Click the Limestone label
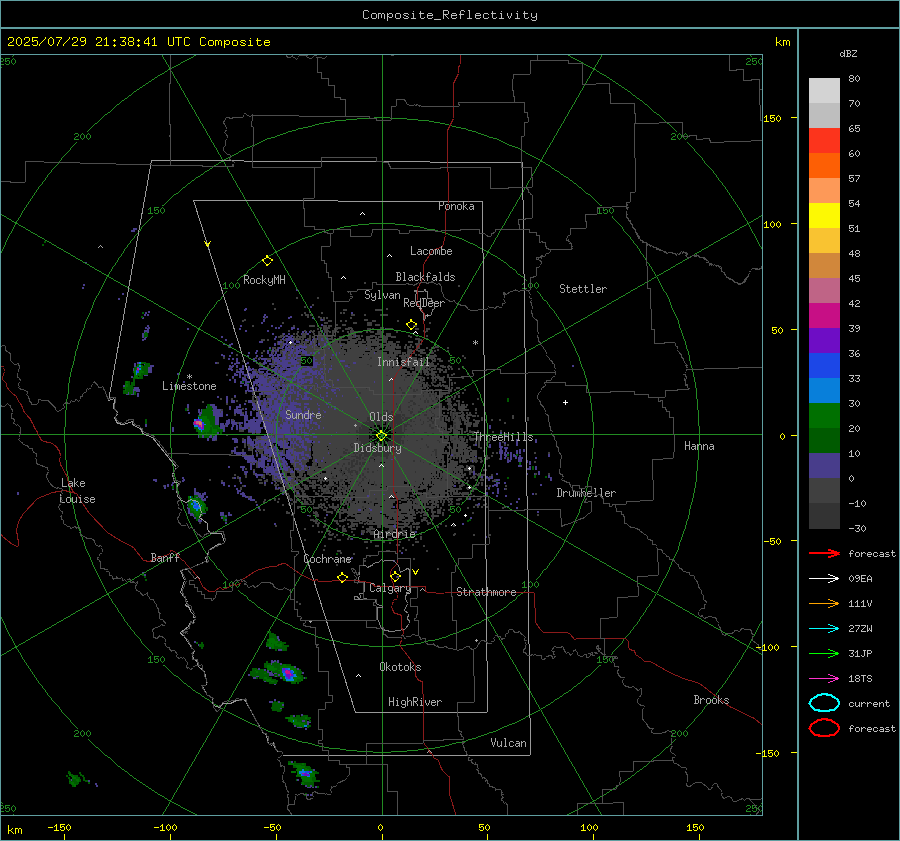Viewport: 900px width, 841px height. [x=189, y=386]
